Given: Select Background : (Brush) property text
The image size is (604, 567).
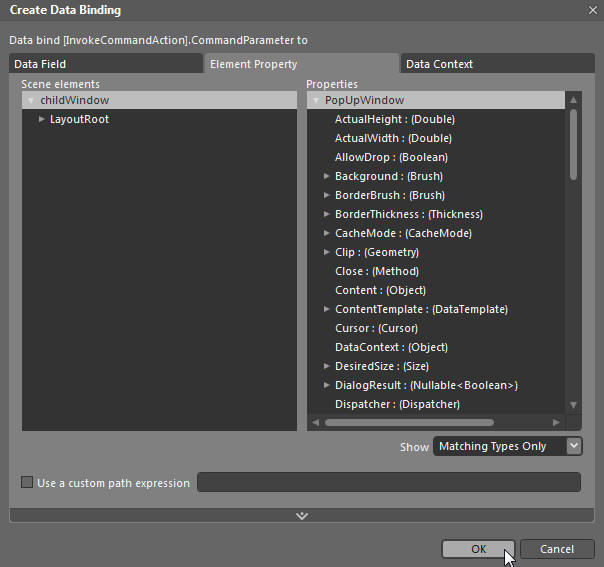Looking at the screenshot, I should pyautogui.click(x=389, y=176).
